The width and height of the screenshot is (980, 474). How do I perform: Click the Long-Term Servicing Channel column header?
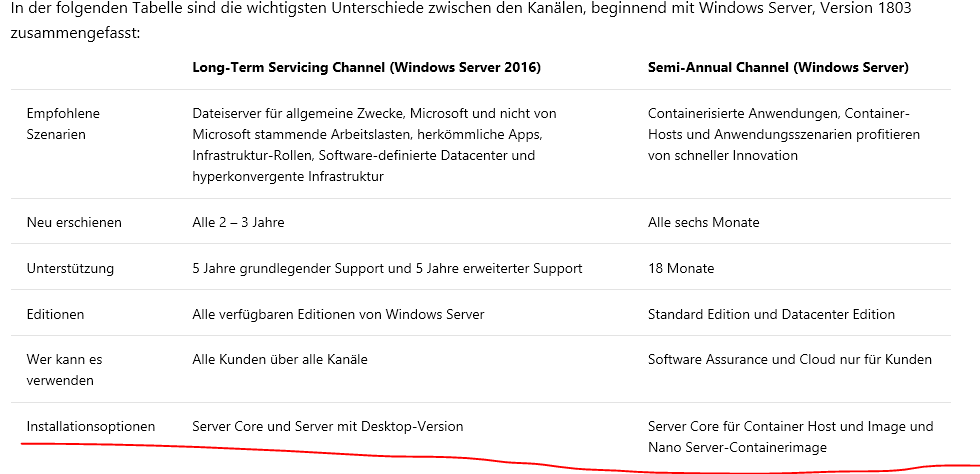pos(366,68)
